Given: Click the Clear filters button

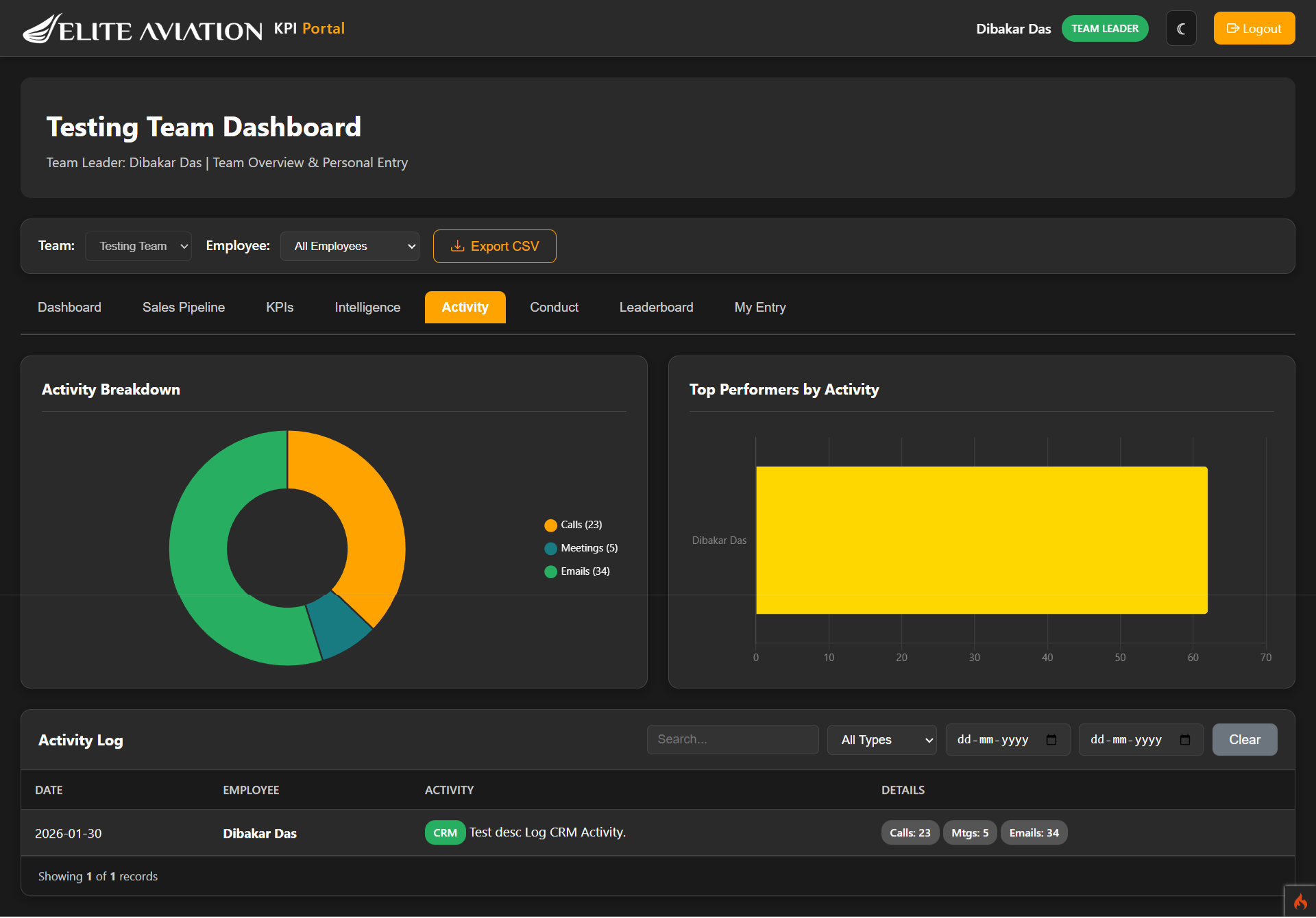Looking at the screenshot, I should click(1245, 740).
